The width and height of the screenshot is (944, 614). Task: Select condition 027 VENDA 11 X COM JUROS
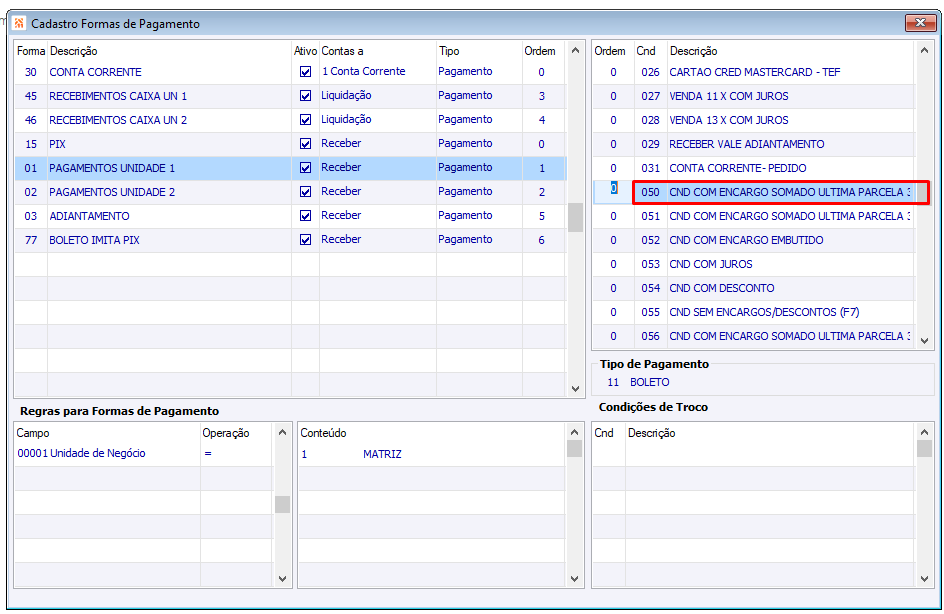[x=754, y=96]
